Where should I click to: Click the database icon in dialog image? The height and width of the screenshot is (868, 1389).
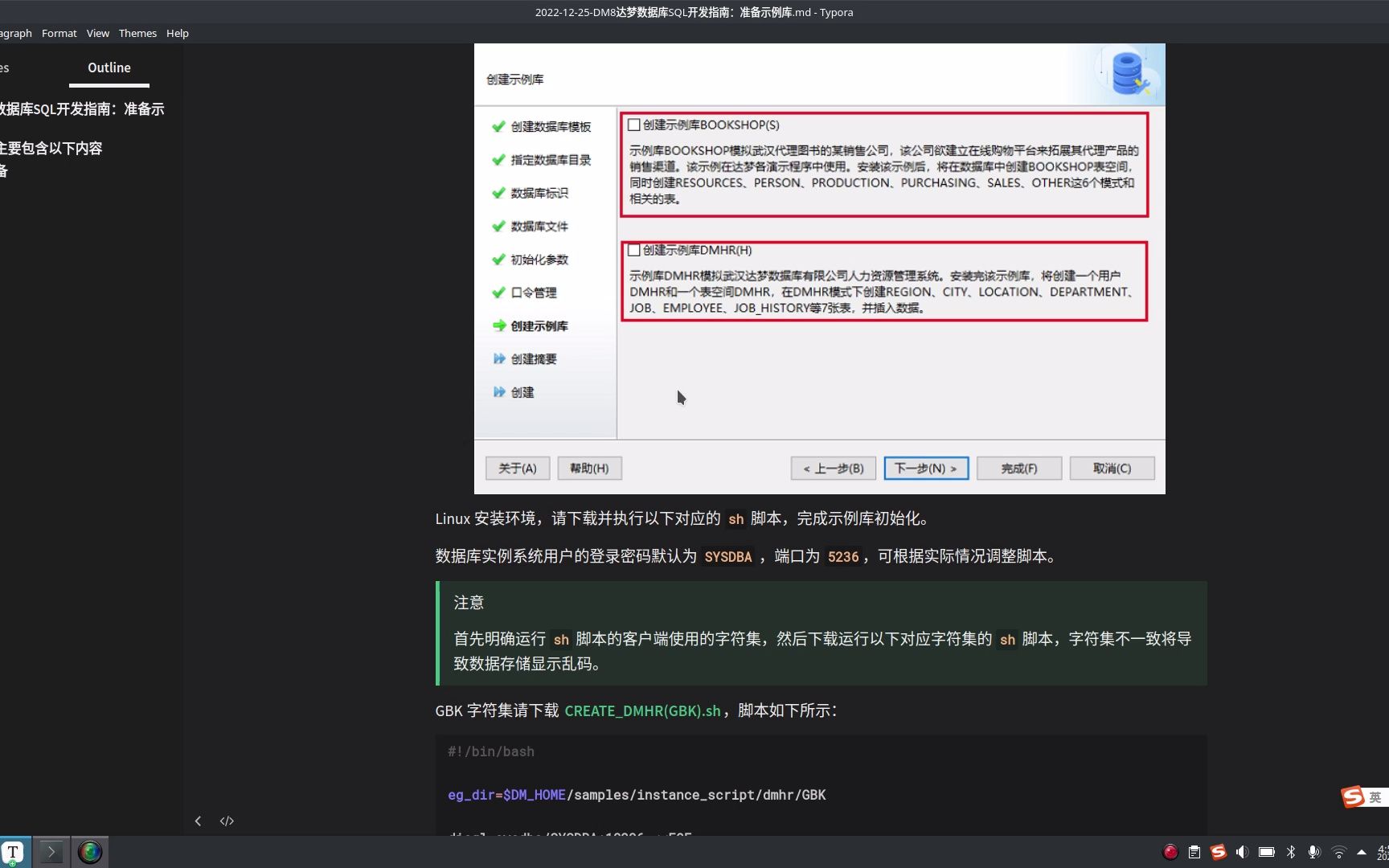tap(1129, 73)
